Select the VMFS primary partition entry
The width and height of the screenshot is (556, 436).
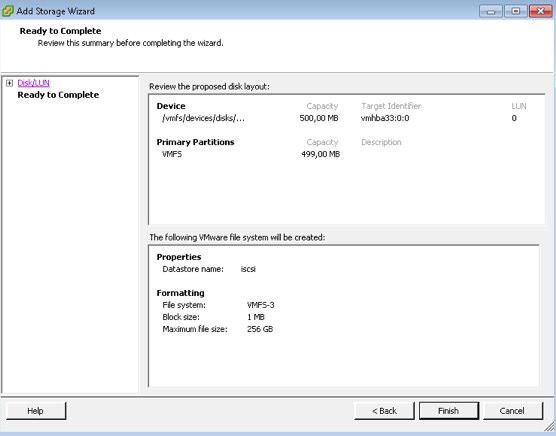pos(172,154)
